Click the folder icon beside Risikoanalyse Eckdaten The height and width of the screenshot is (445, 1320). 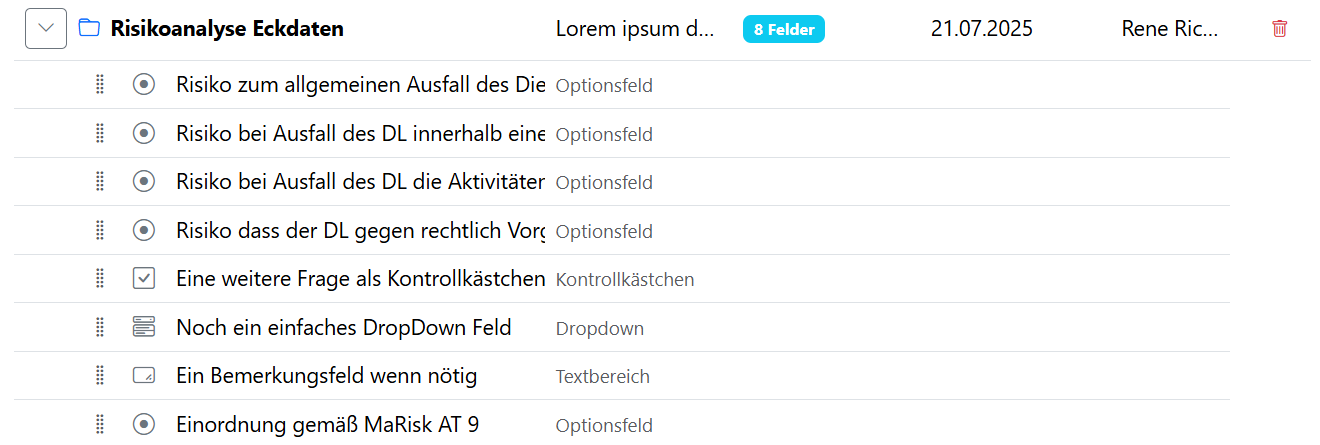click(x=89, y=29)
